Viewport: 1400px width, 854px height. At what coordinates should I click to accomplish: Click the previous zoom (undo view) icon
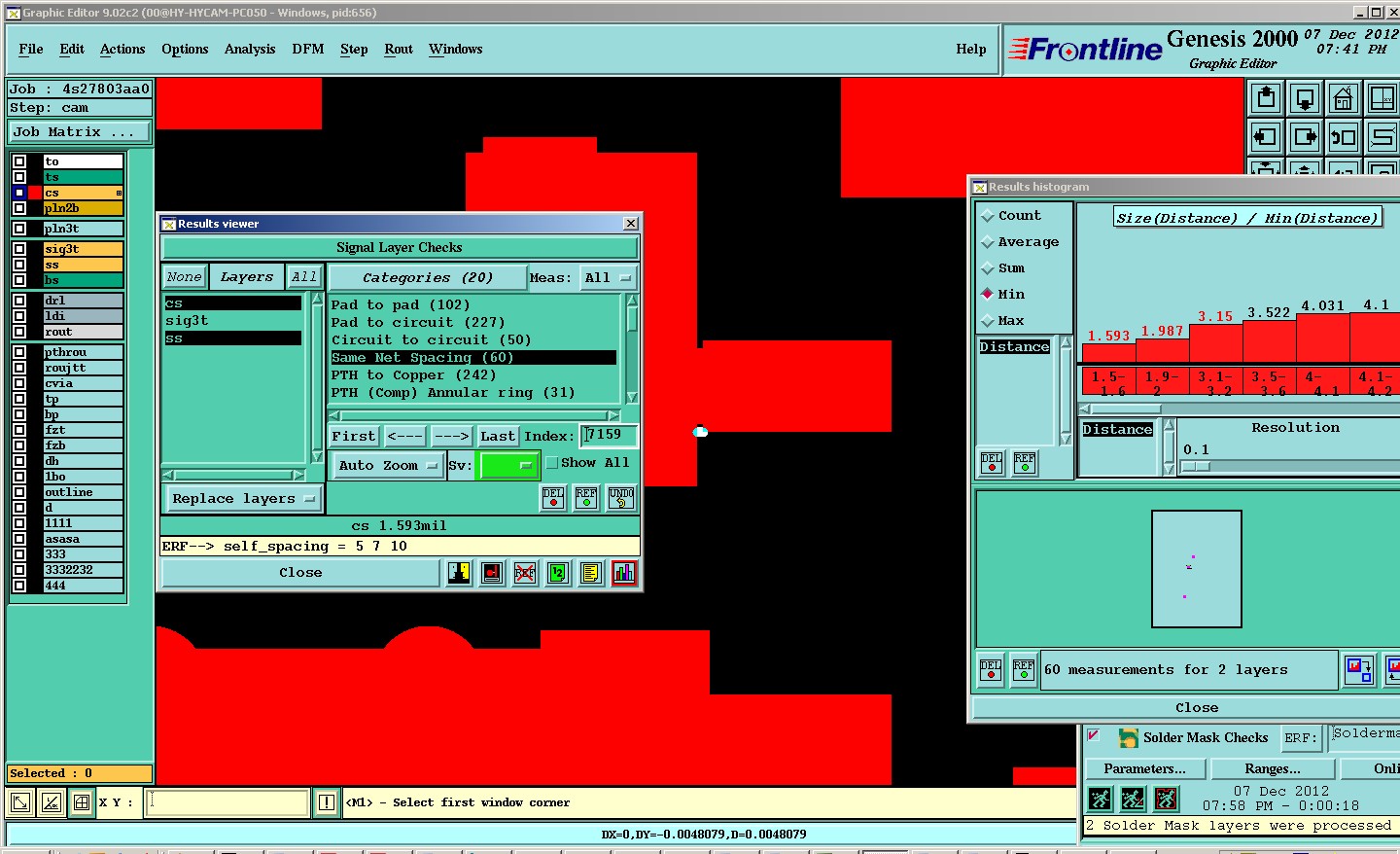pyautogui.click(x=1344, y=137)
